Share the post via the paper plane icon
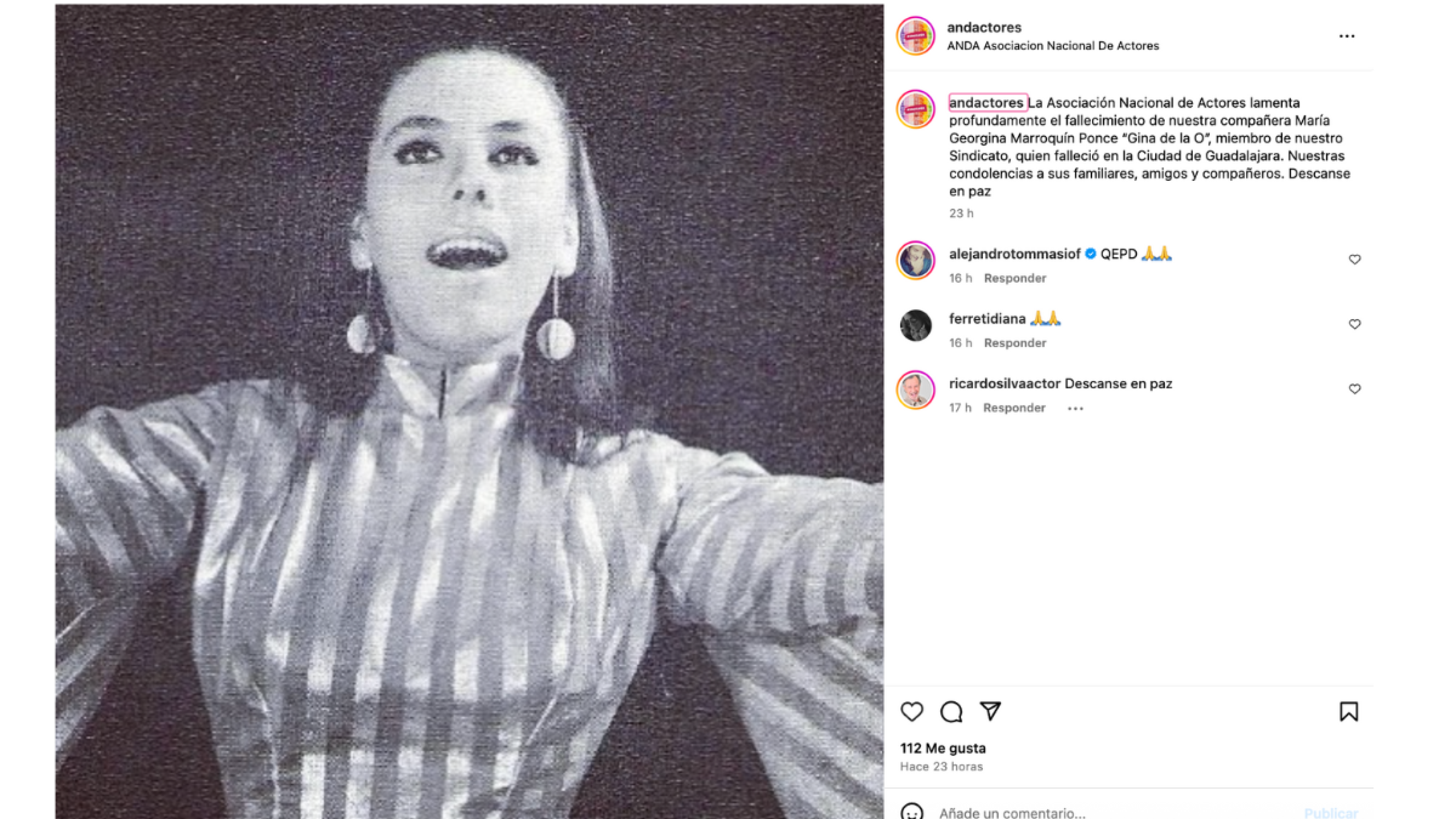 coord(992,712)
